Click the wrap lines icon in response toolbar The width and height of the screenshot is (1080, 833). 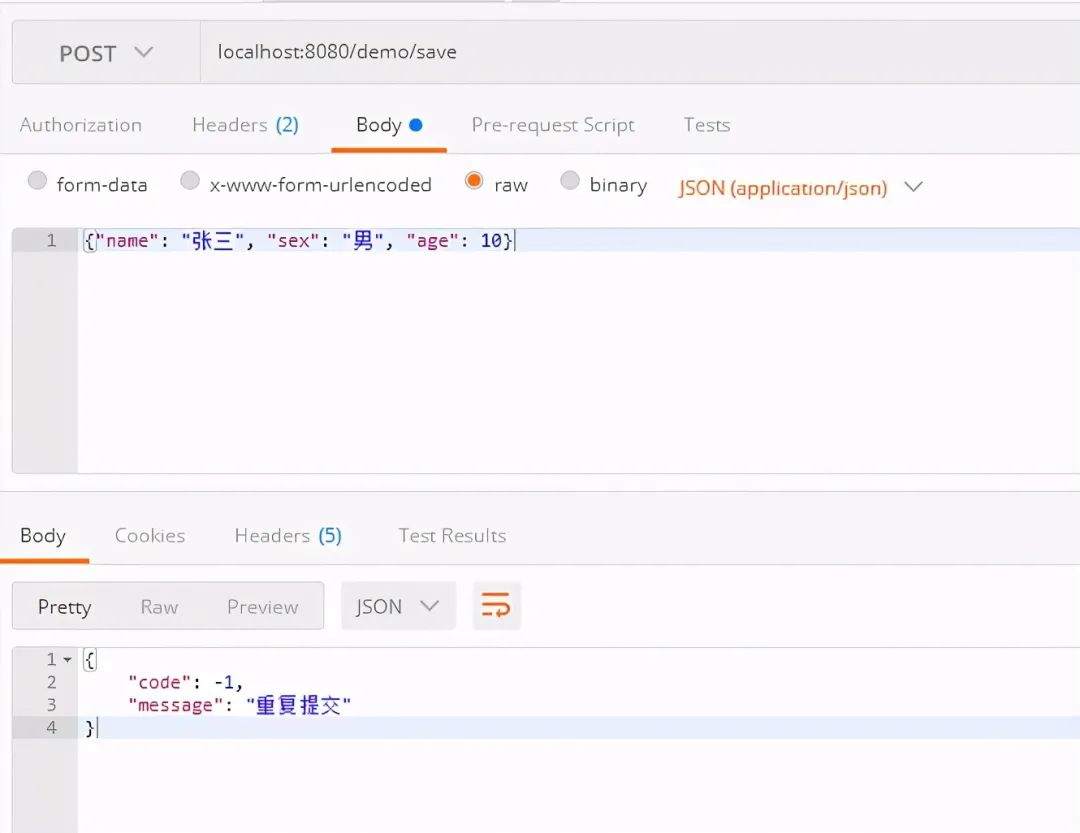[496, 606]
